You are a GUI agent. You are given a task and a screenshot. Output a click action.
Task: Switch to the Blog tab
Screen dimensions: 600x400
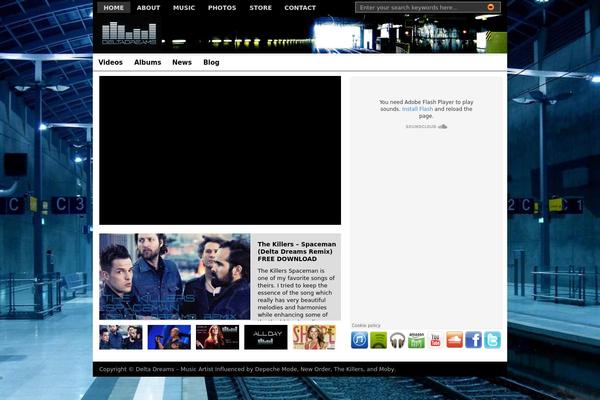211,62
